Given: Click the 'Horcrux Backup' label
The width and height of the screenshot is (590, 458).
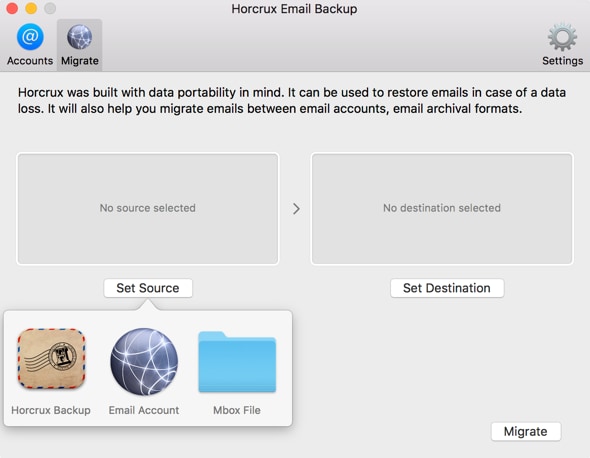Looking at the screenshot, I should pyautogui.click(x=51, y=410).
